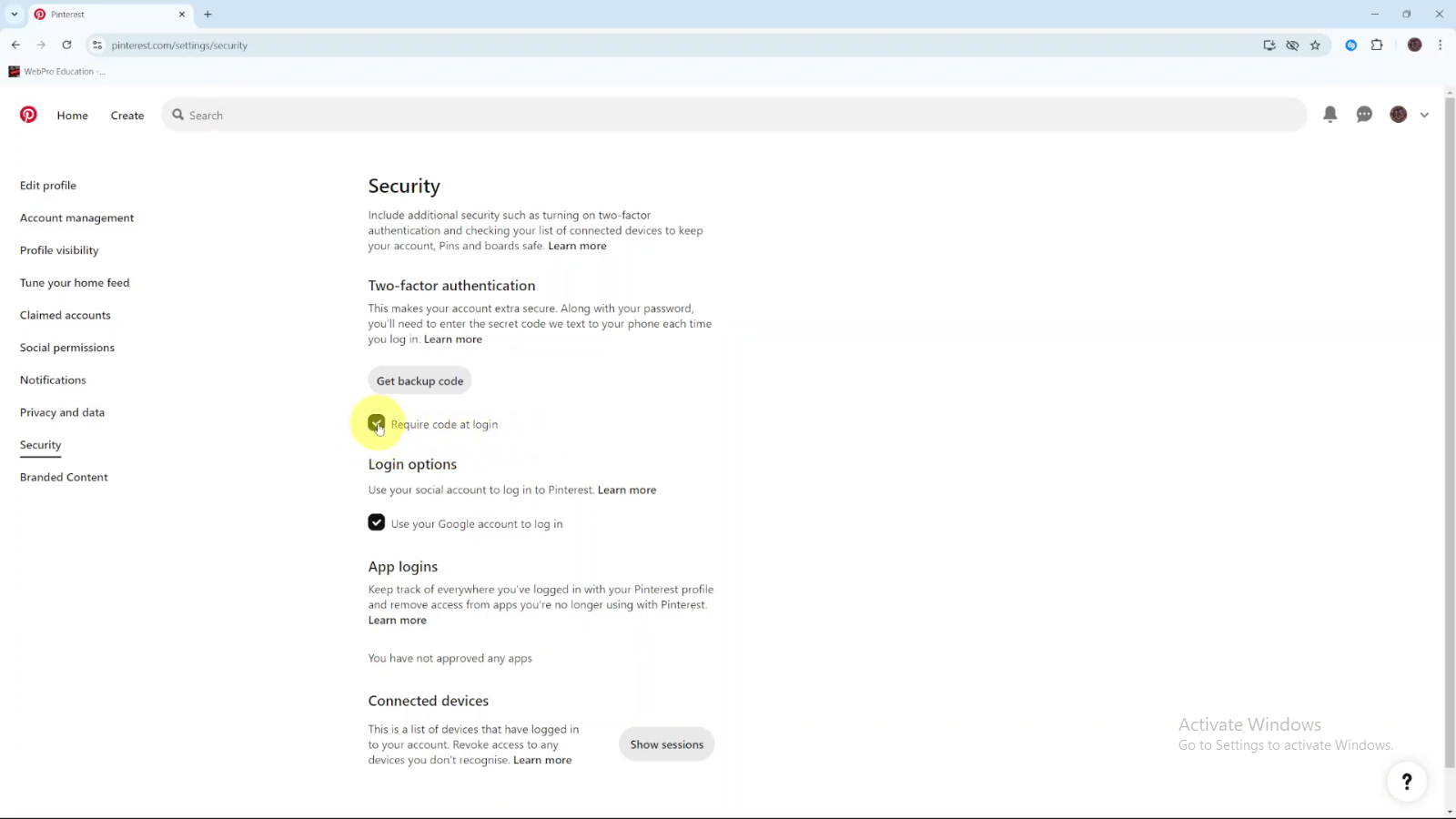Select Account management in sidebar
Viewport: 1456px width, 819px height.
coord(76,218)
